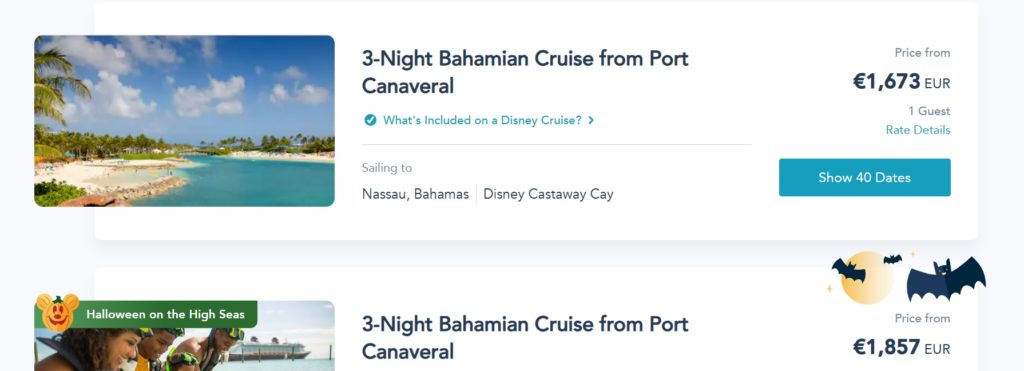
Task: Open the Halloween 3-Night Bahamian Cruise title
Action: click(x=525, y=338)
